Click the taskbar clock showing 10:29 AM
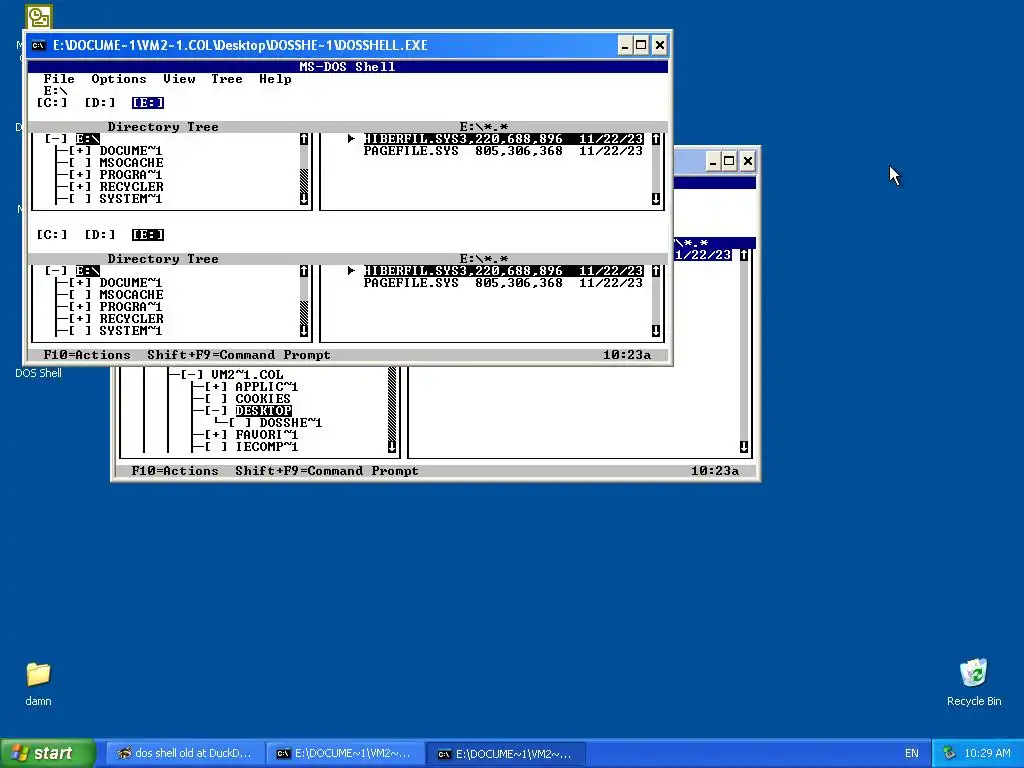This screenshot has width=1024, height=768. 987,753
